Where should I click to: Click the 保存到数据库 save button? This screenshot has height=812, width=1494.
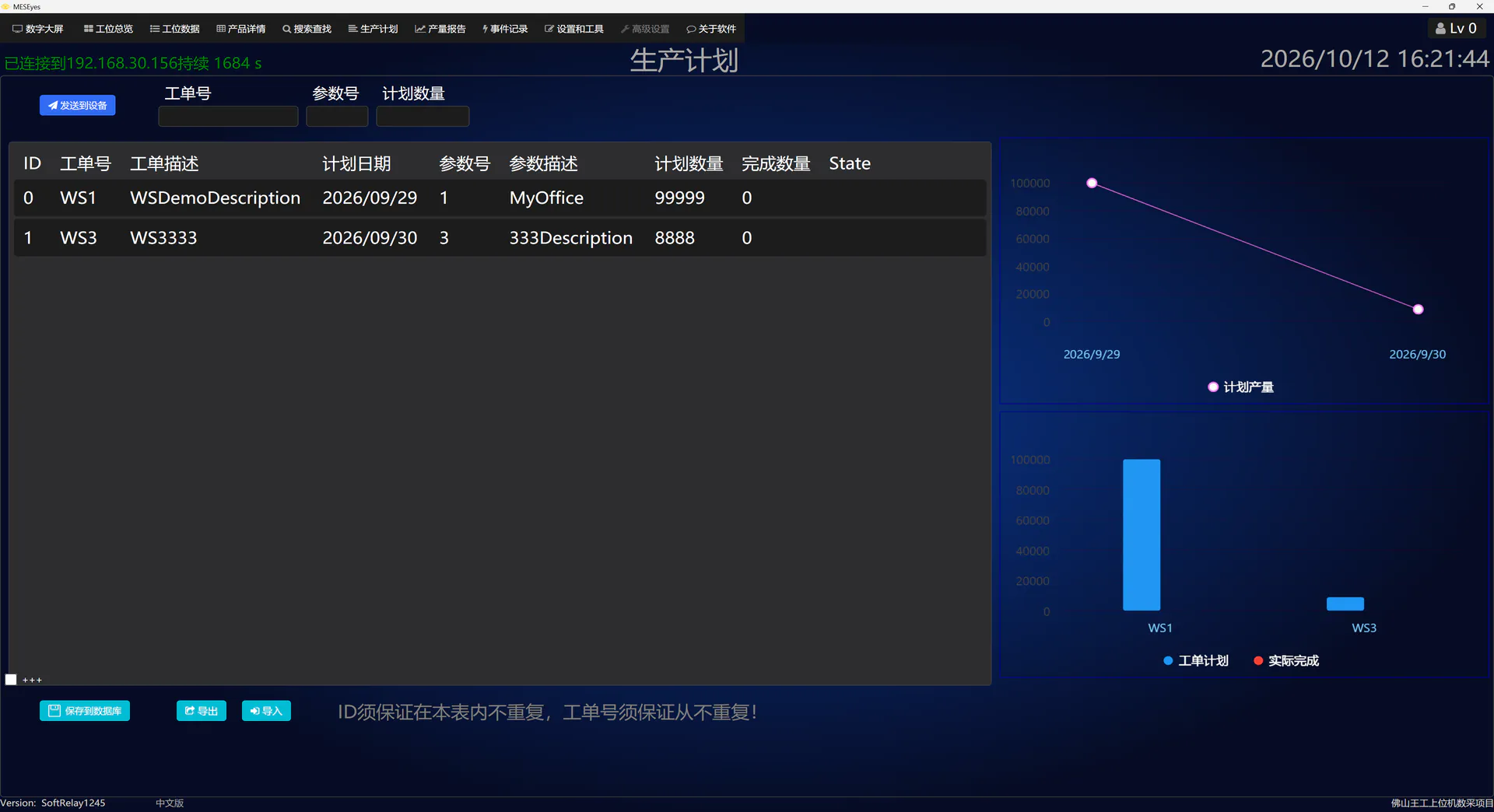pyautogui.click(x=85, y=711)
